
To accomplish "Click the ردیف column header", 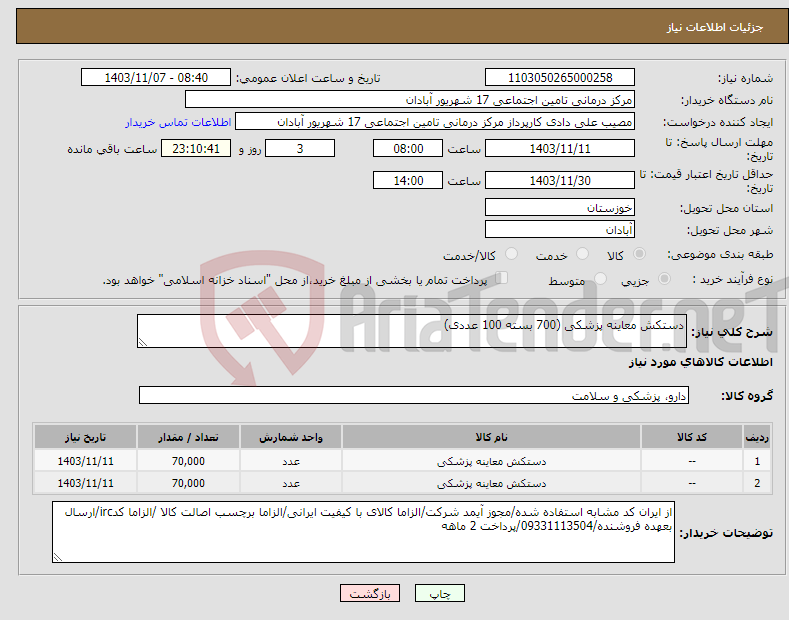I will (757, 437).
